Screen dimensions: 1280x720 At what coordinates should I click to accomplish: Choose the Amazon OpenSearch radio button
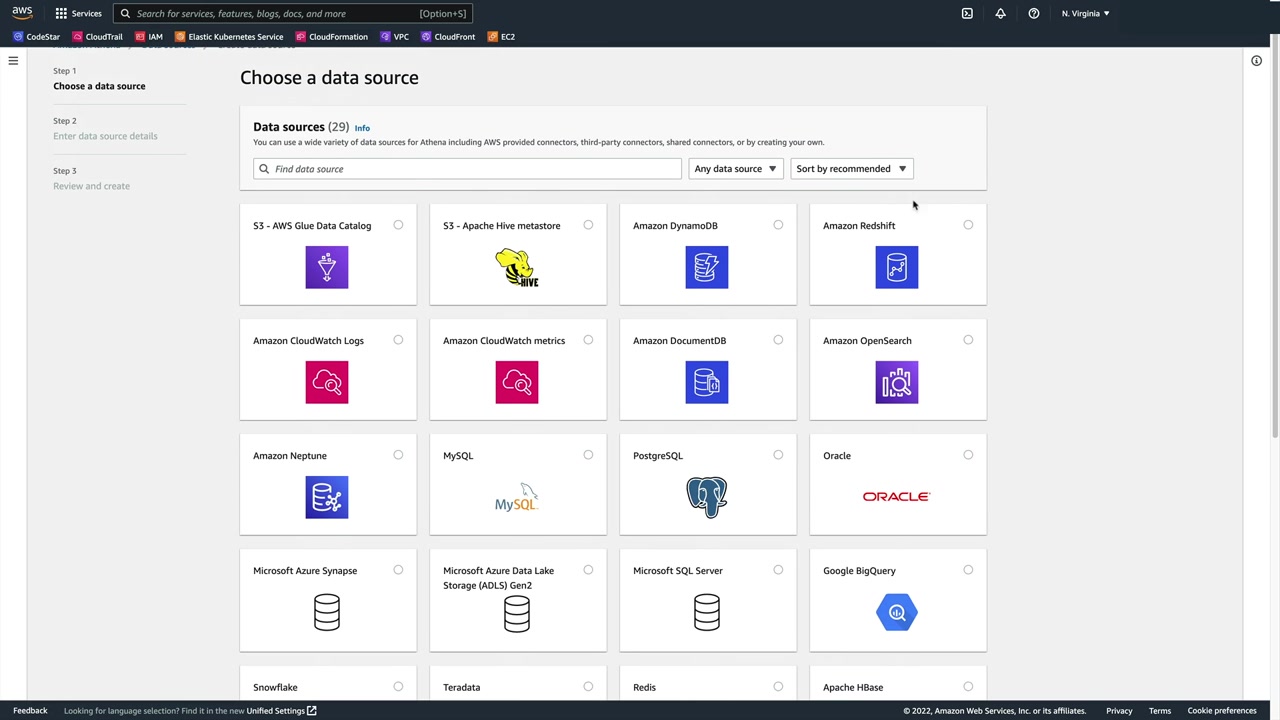(968, 340)
